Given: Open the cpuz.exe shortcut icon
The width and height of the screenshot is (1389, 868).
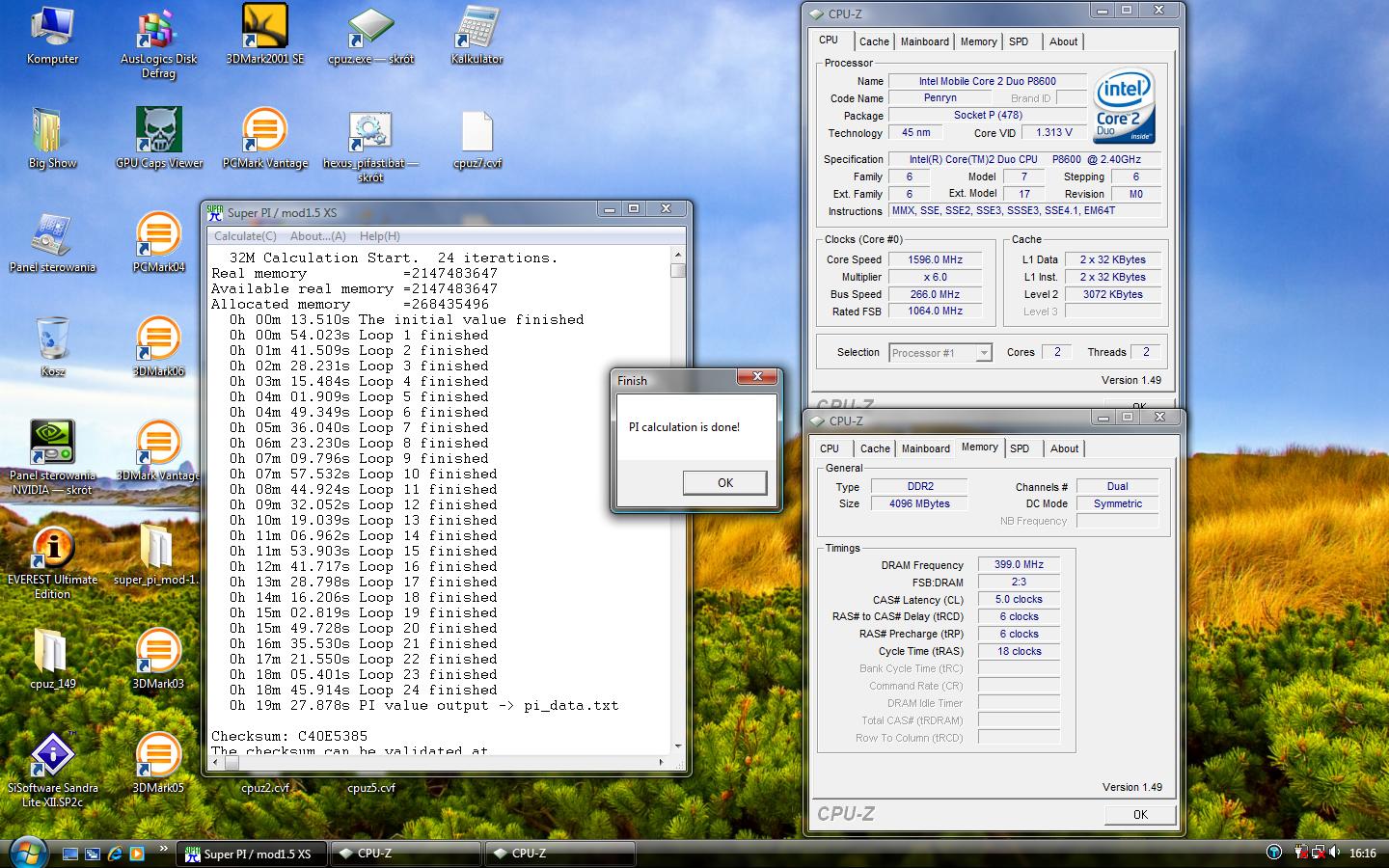Looking at the screenshot, I should coord(370,37).
